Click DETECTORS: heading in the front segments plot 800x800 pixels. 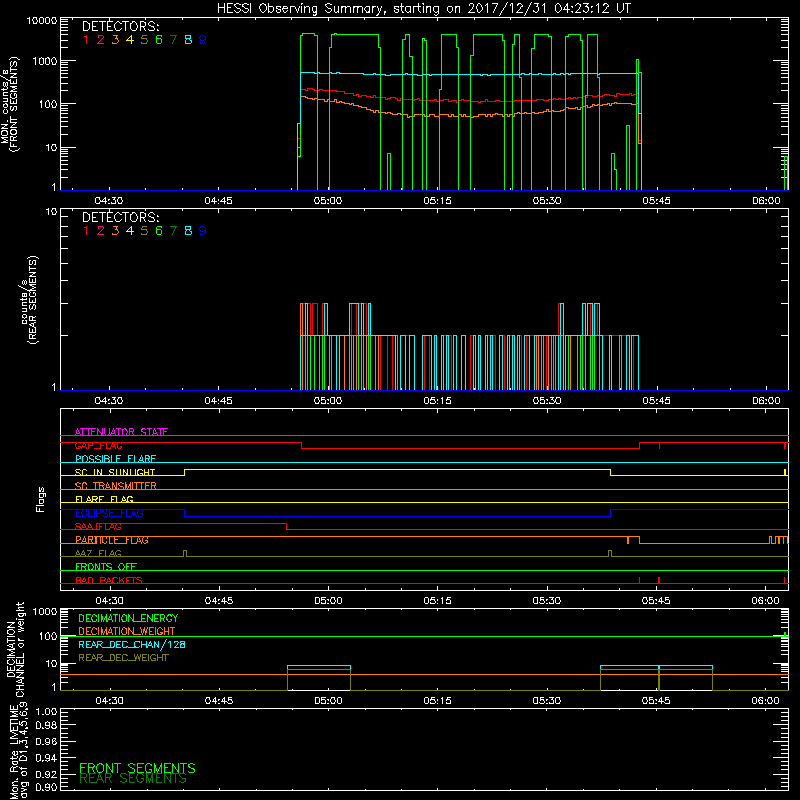click(x=121, y=26)
